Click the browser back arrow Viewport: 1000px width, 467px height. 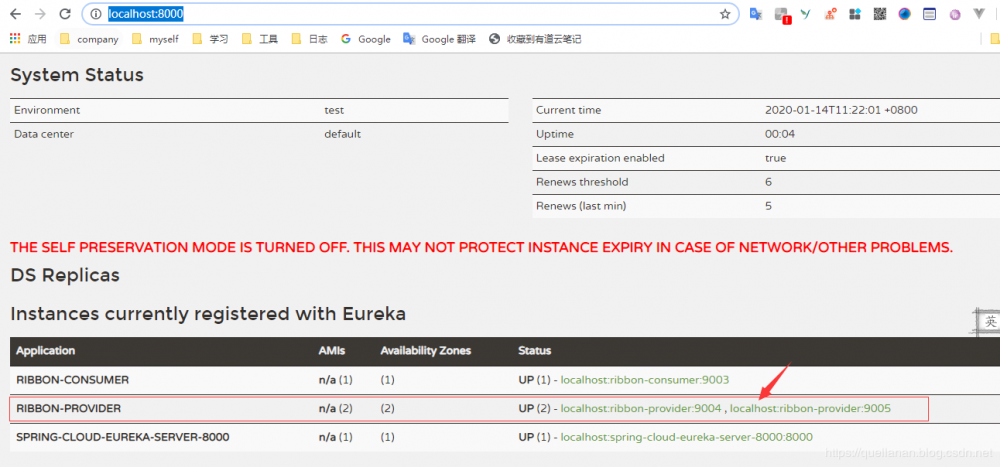pos(15,14)
